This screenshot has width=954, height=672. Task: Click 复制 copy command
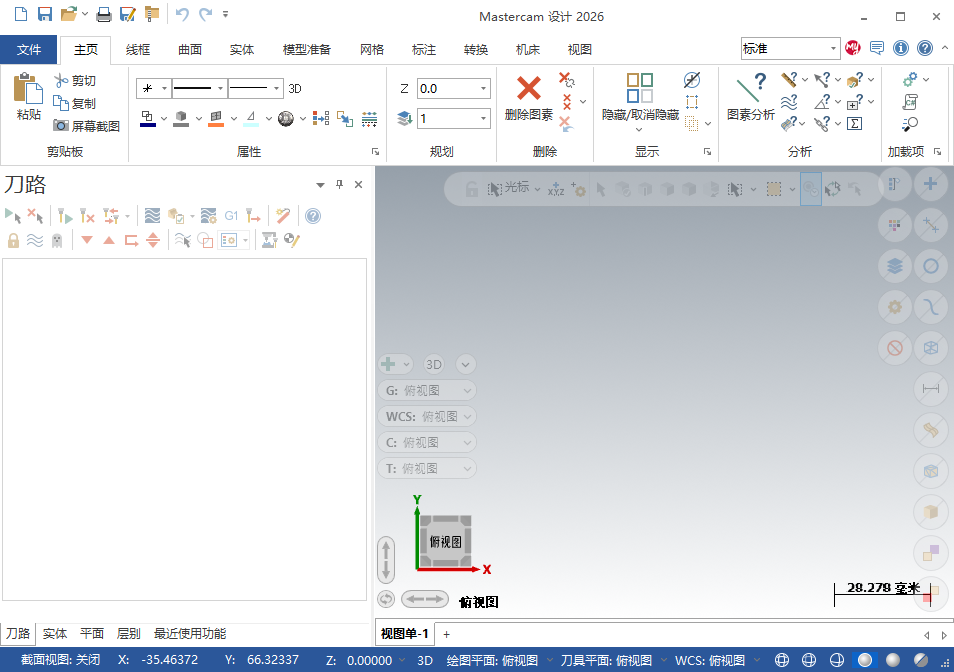click(75, 103)
